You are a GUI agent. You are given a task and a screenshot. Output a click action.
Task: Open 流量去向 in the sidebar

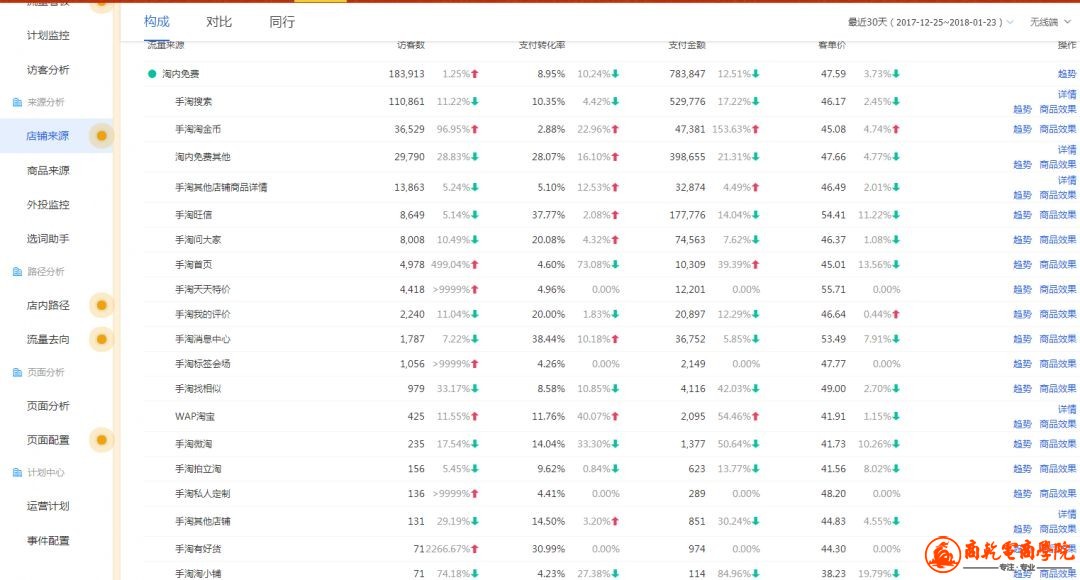(x=48, y=339)
